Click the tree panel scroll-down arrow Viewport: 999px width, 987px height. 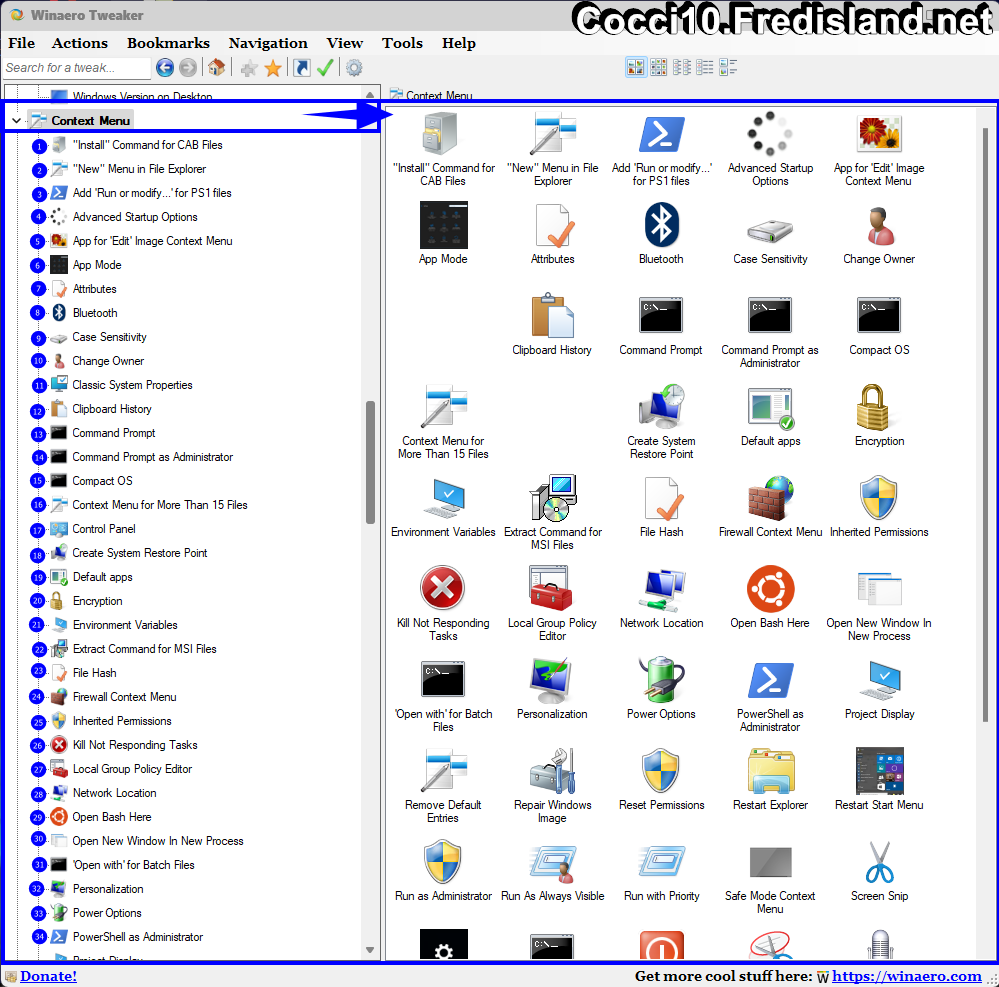click(370, 949)
